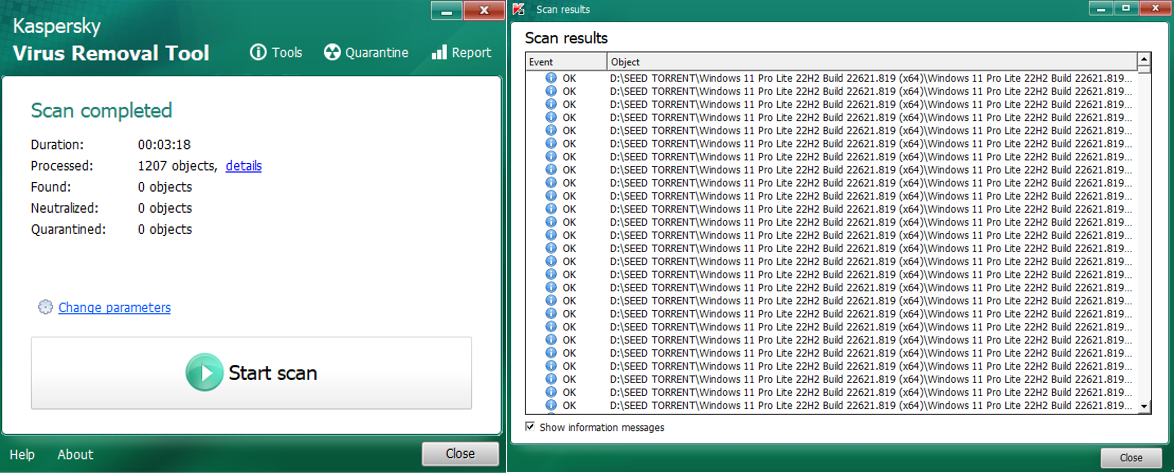Click scroll up arrow in Scan results list

click(x=1143, y=58)
